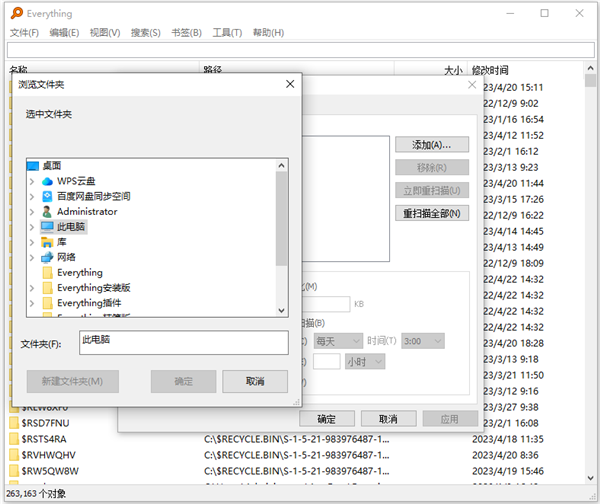Open the 视图(V) menu

[105, 33]
